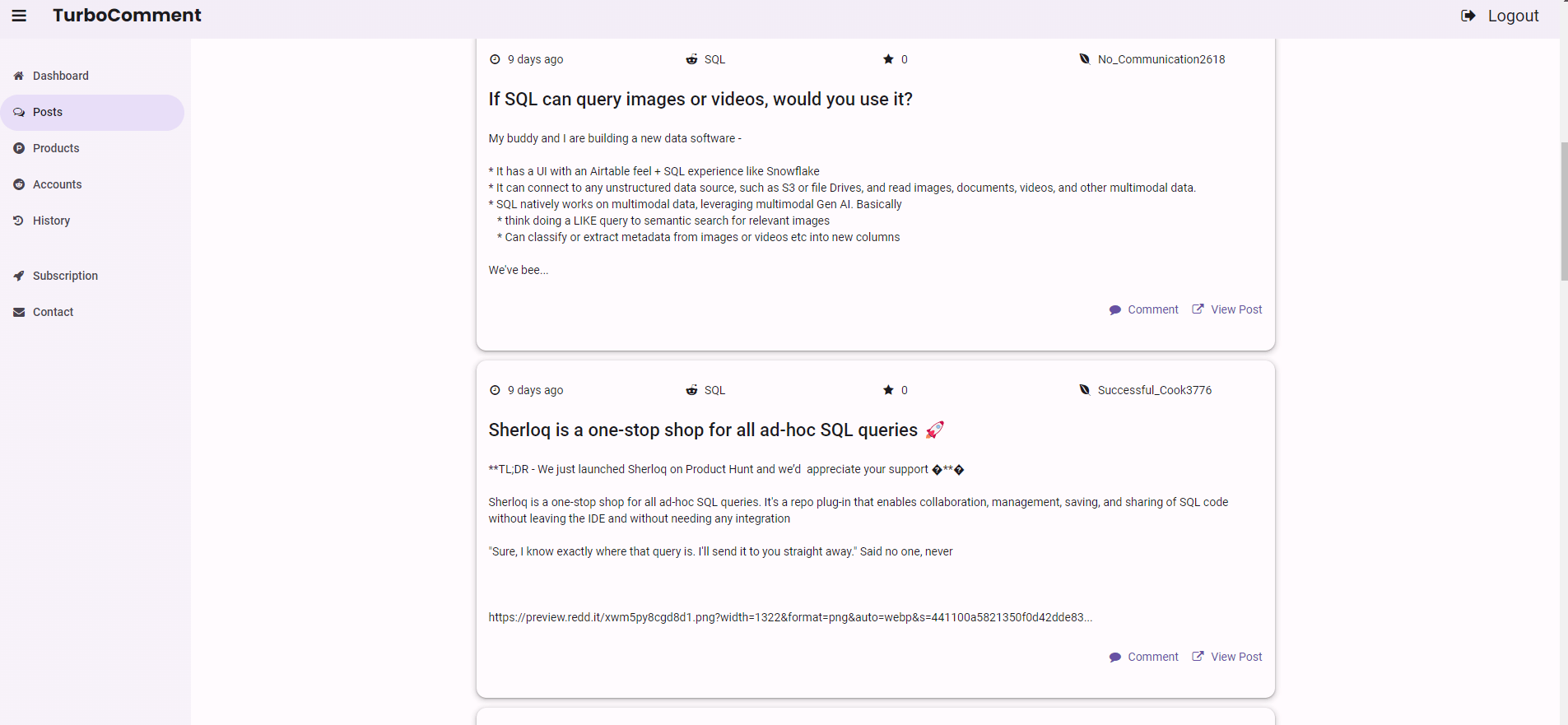Open the History menu item
1568x725 pixels.
tap(51, 221)
